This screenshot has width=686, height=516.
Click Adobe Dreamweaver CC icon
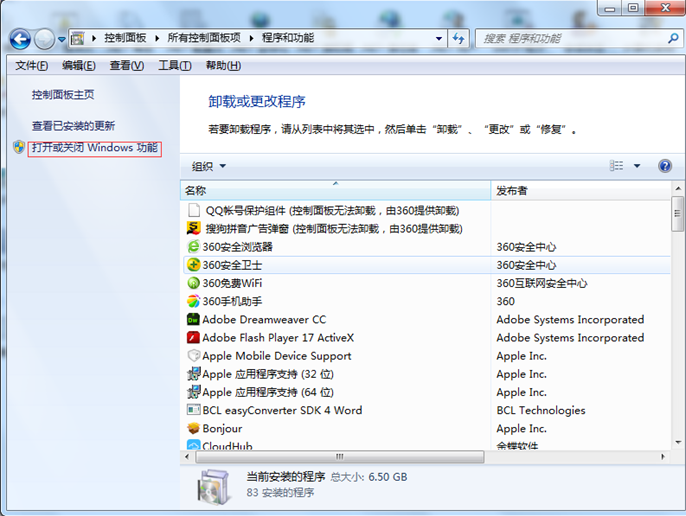[193, 319]
